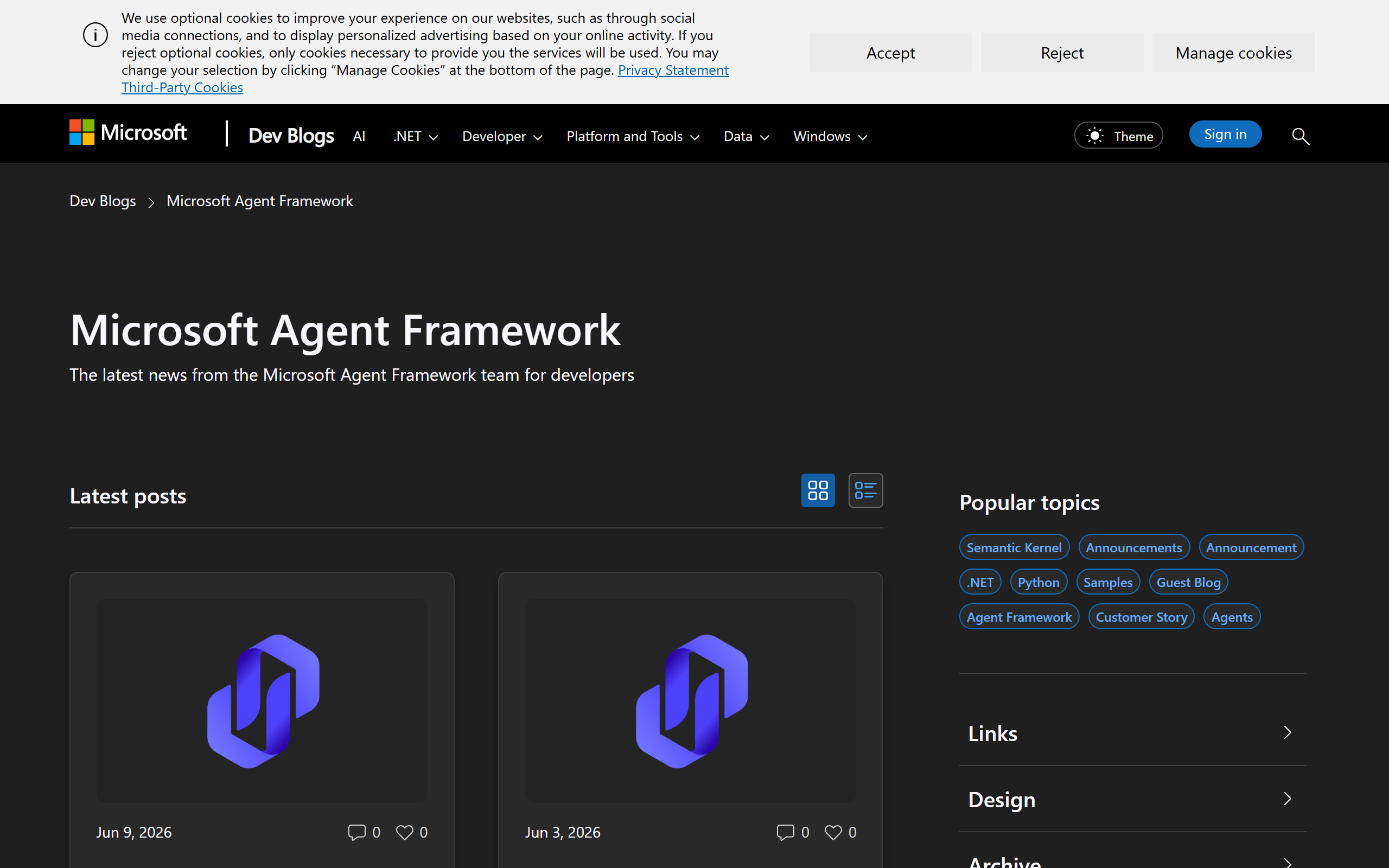This screenshot has height=868, width=1389.
Task: Click the Latest posts heading
Action: click(x=128, y=495)
